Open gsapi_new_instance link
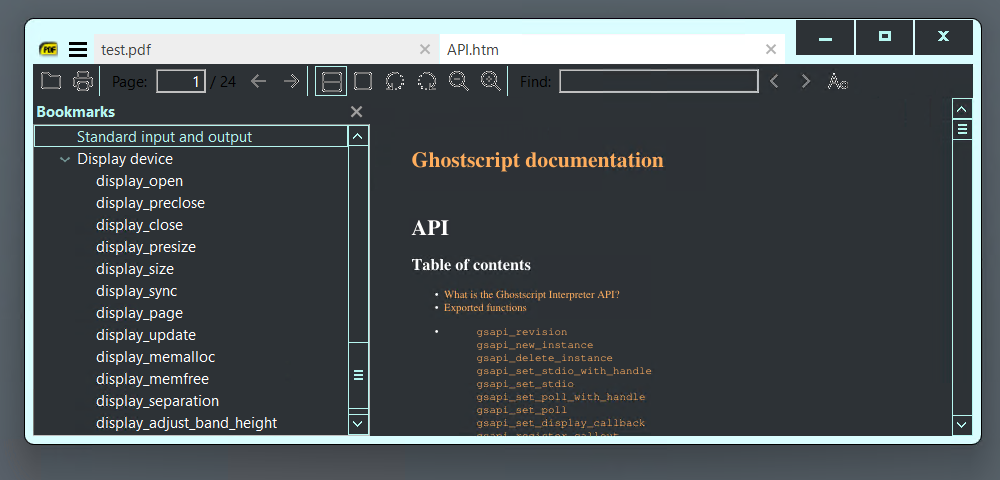 (534, 345)
